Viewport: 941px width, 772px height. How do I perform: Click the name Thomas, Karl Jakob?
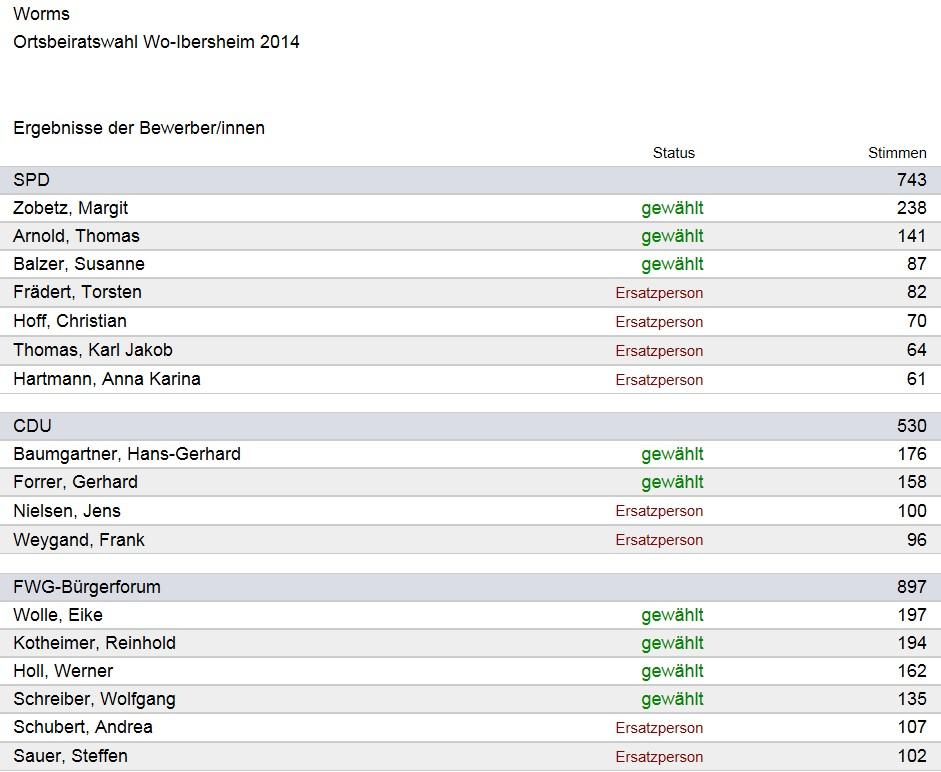(93, 350)
